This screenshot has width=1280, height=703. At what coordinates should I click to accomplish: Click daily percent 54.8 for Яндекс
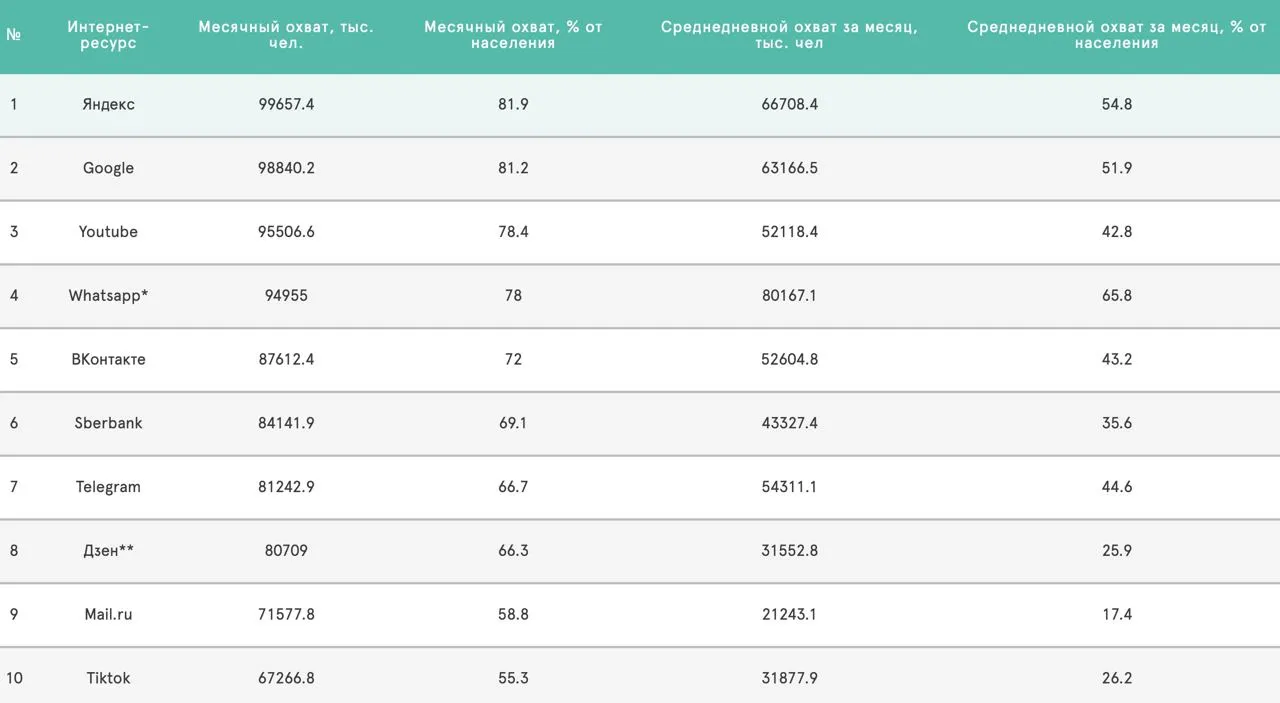(1117, 104)
